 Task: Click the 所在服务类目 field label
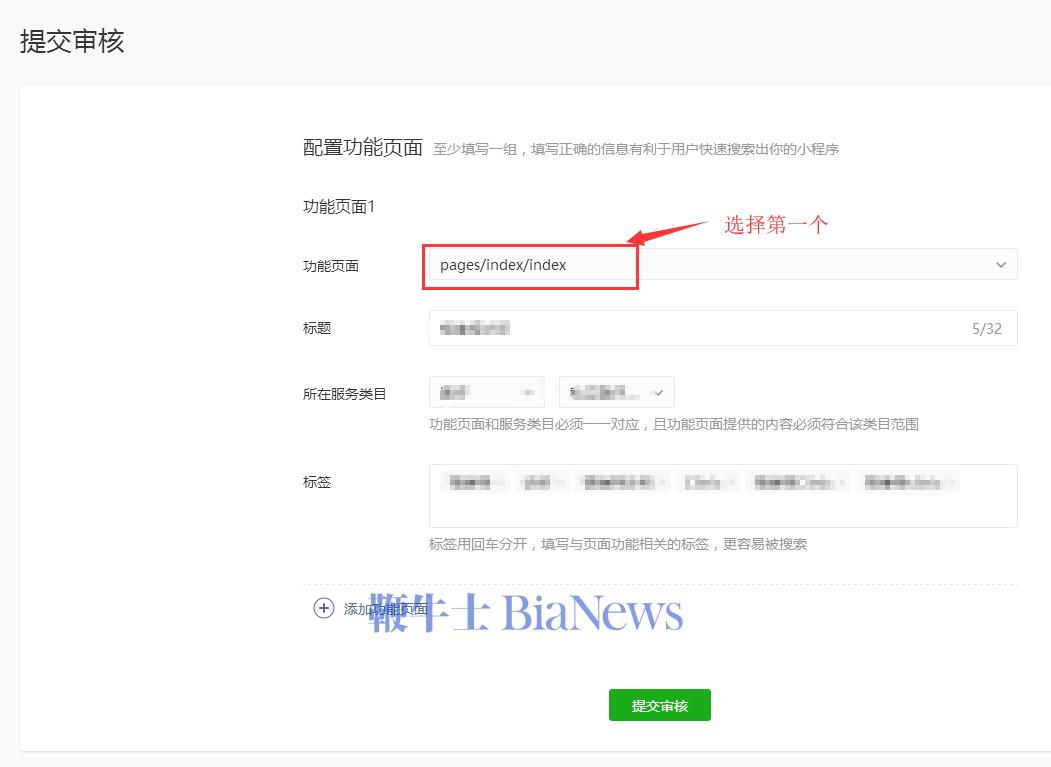click(x=345, y=394)
